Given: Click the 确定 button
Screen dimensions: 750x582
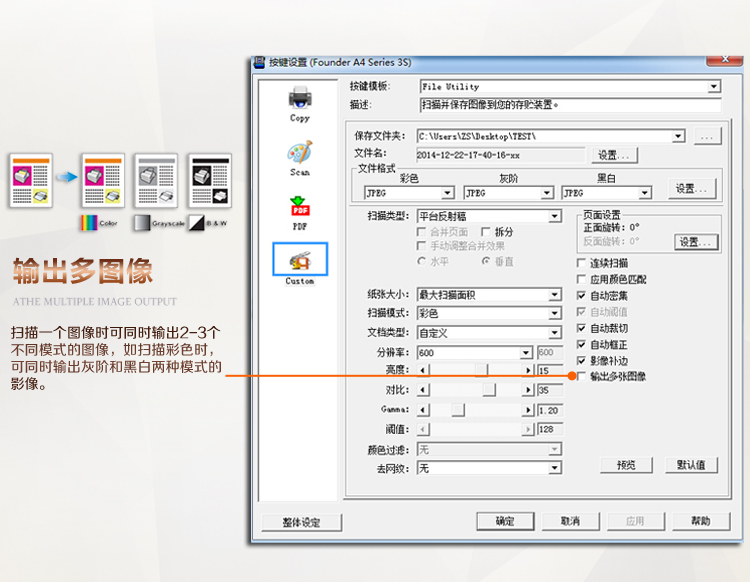Looking at the screenshot, I should click(x=506, y=521).
